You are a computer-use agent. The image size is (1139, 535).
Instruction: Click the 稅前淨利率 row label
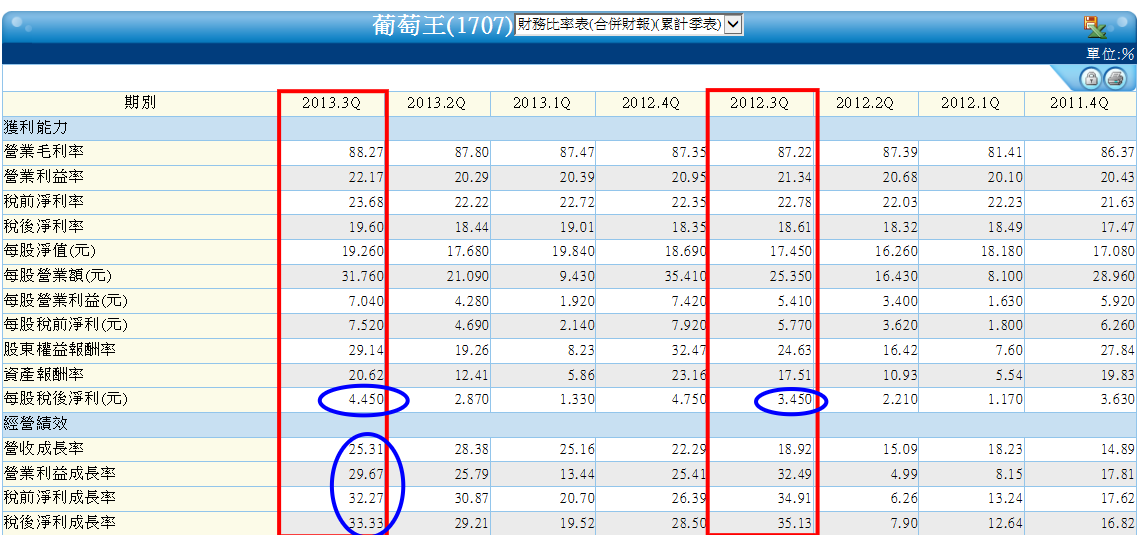click(x=44, y=202)
